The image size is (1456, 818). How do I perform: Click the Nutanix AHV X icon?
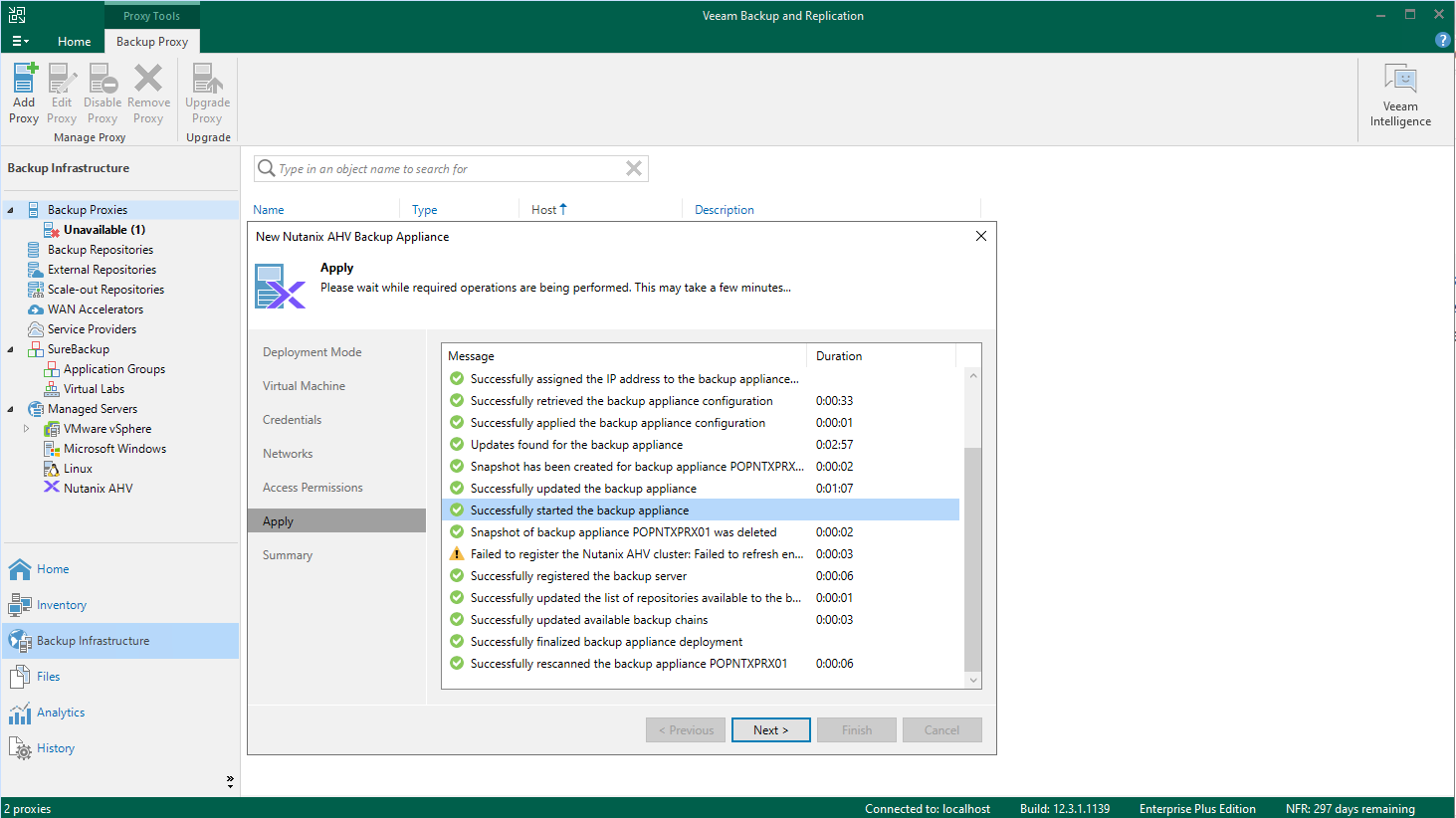pyautogui.click(x=52, y=488)
